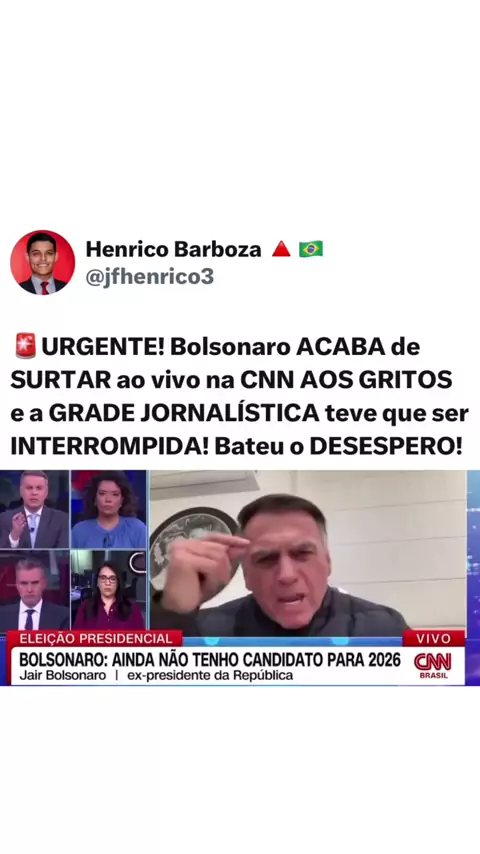Image resolution: width=480 pixels, height=854 pixels.
Task: Click the headline about candidato para 2026
Action: pos(210,660)
